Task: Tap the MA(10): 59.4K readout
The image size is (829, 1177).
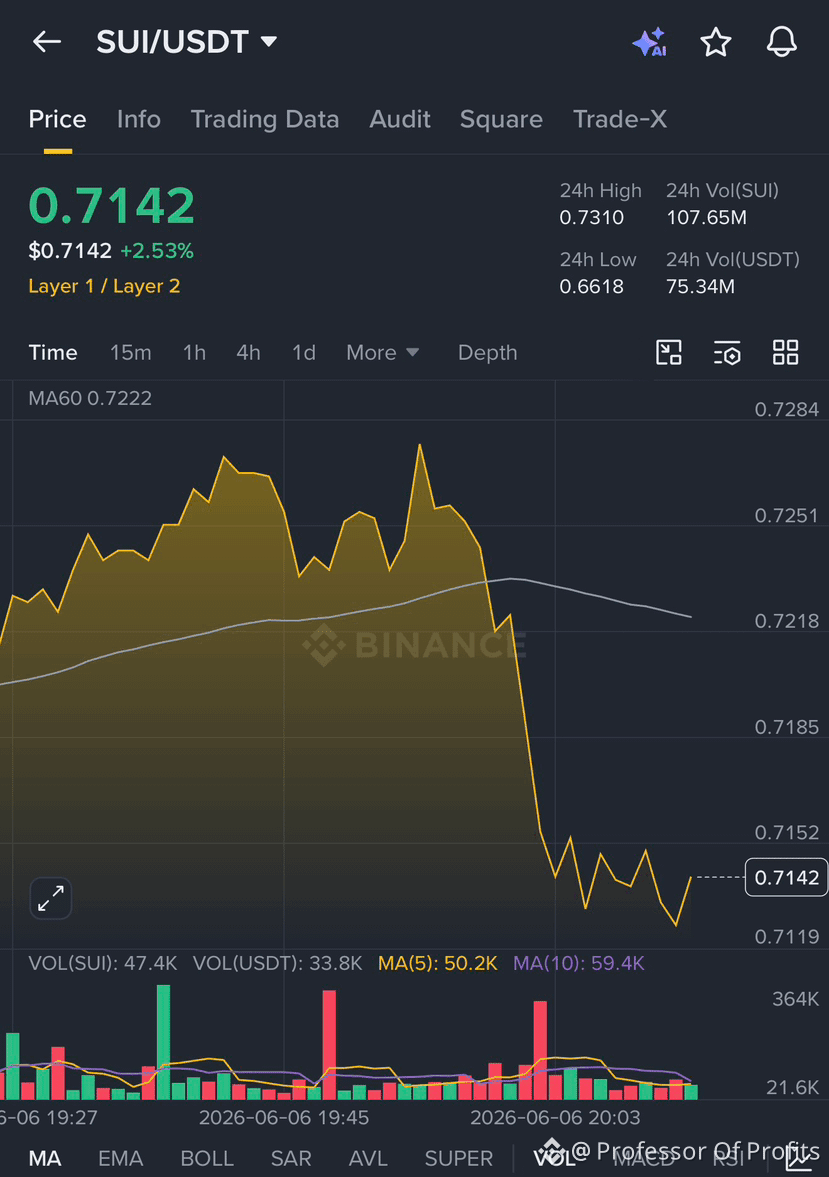Action: (x=578, y=963)
